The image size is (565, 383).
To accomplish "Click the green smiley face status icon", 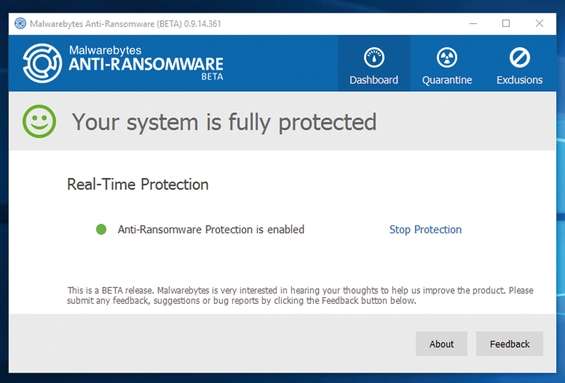I will coord(39,121).
